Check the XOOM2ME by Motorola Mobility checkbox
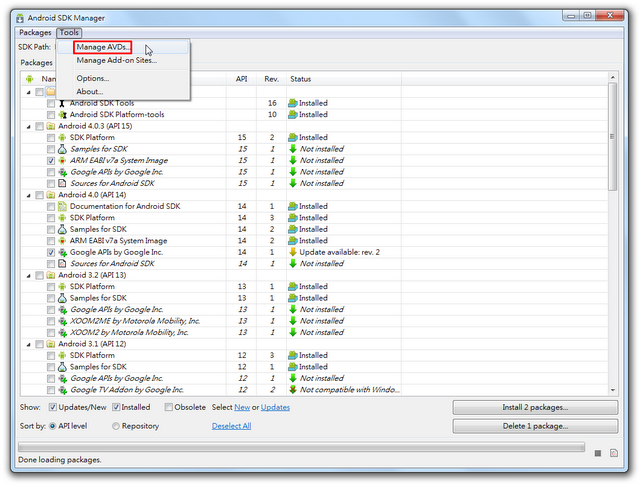The height and width of the screenshot is (484, 640). tap(51, 322)
